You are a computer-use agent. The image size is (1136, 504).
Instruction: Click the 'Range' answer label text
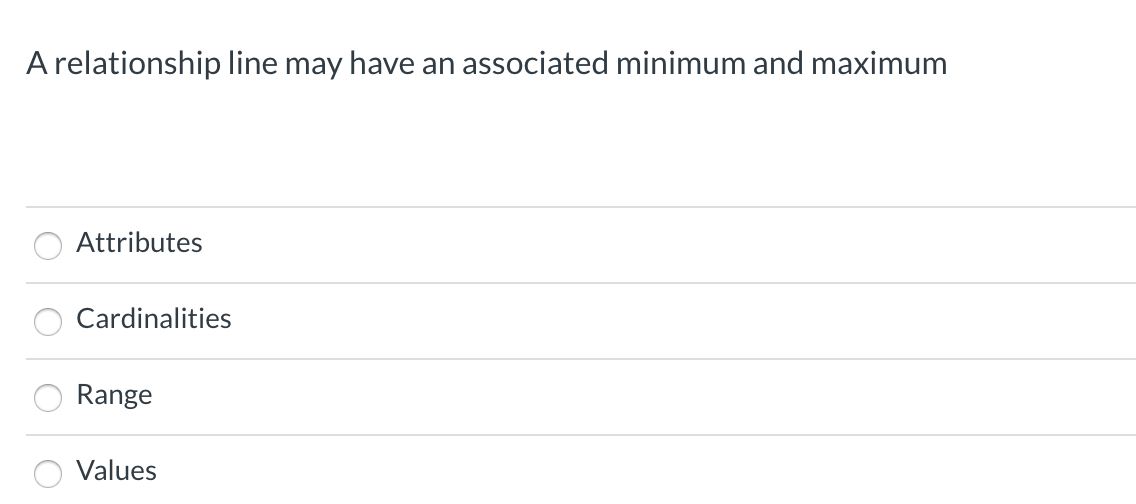[114, 395]
